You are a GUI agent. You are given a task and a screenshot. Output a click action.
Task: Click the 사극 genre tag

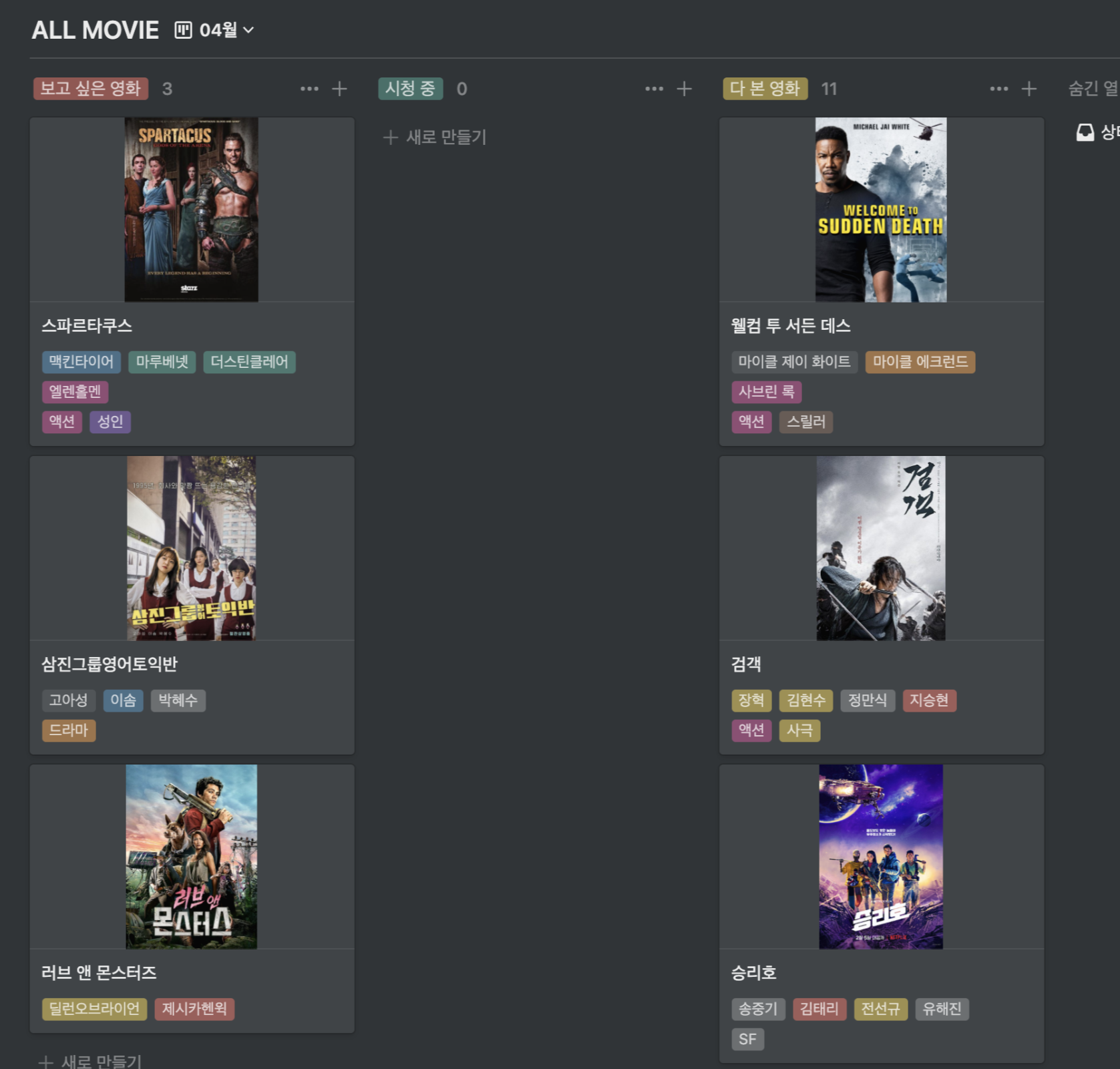click(799, 730)
